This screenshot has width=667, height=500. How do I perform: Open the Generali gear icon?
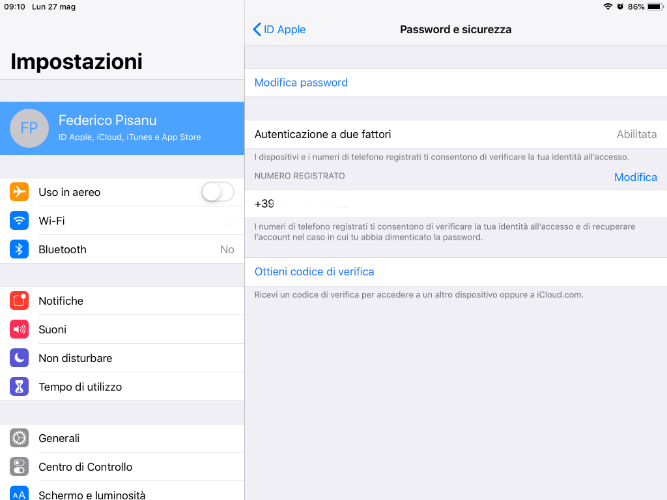tap(19, 438)
